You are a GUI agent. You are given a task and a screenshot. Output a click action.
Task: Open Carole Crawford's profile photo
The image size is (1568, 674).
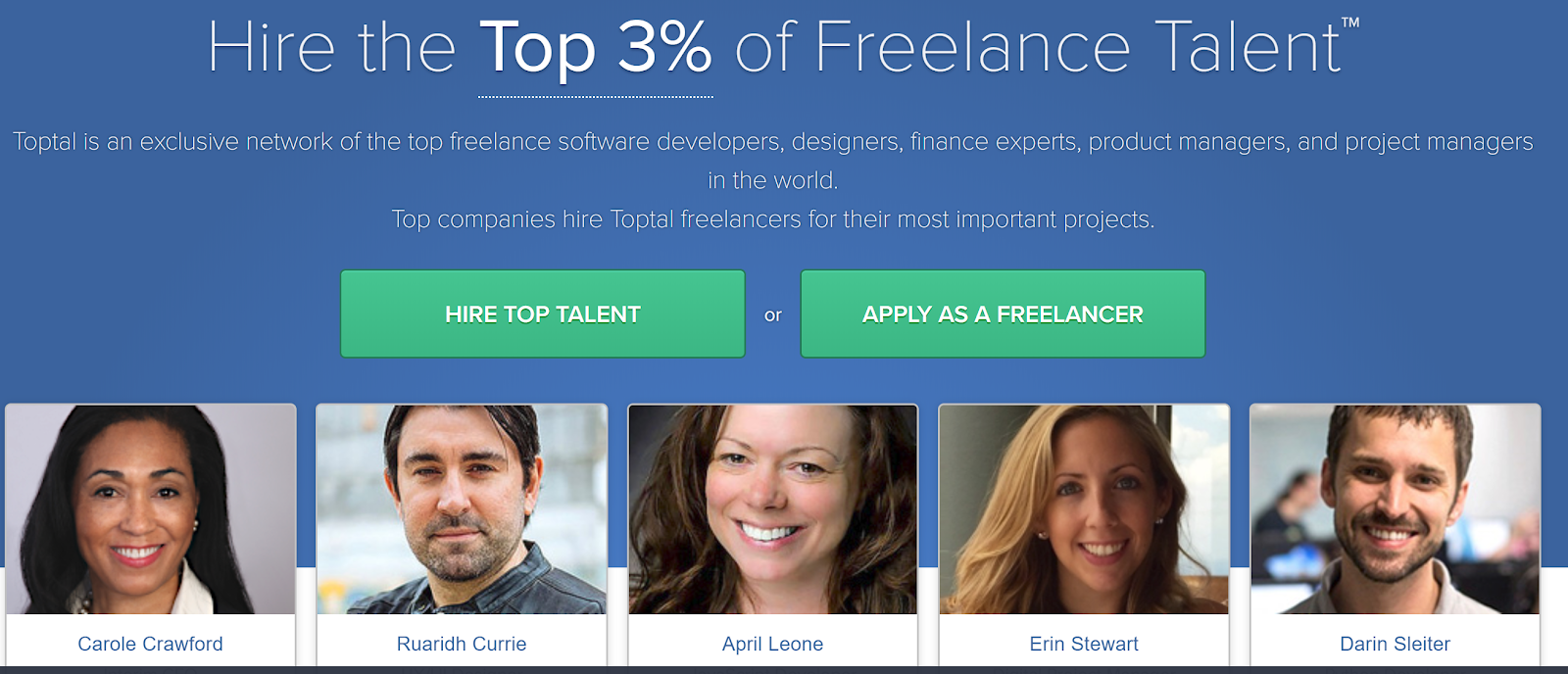click(x=151, y=509)
